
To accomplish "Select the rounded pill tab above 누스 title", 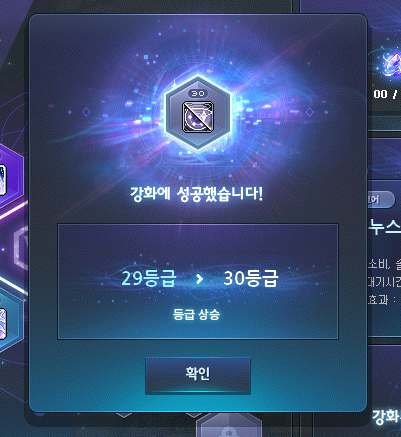I will pyautogui.click(x=381, y=200).
